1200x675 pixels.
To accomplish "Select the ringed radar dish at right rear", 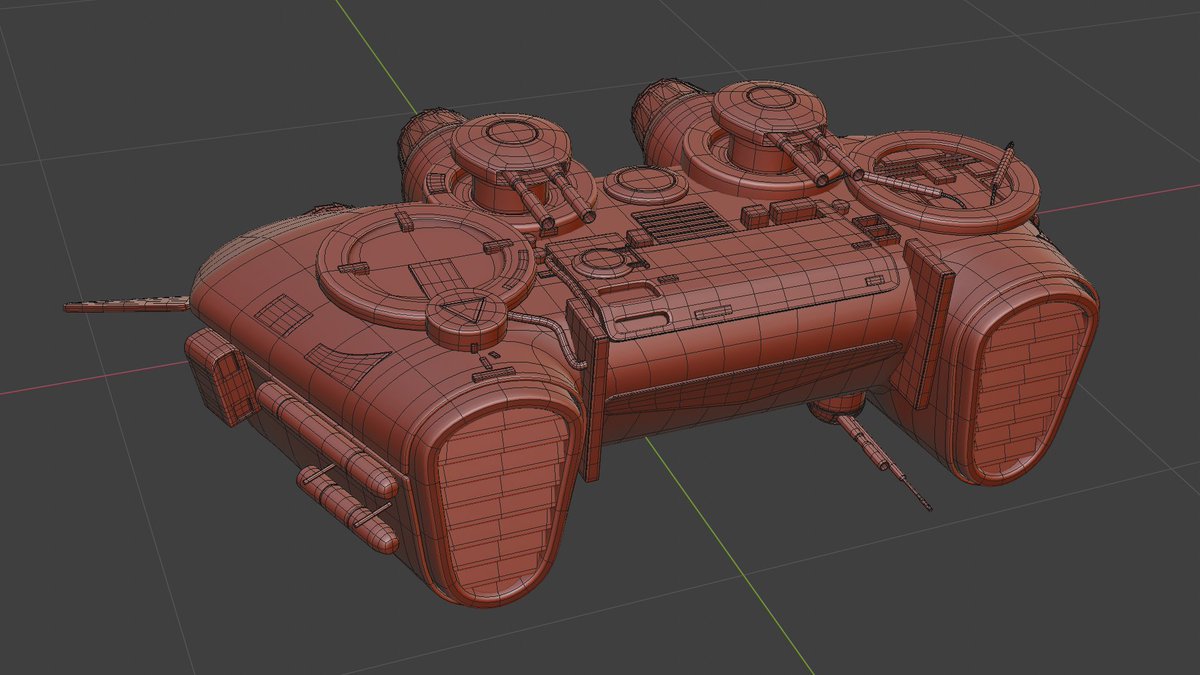I will coord(947,181).
